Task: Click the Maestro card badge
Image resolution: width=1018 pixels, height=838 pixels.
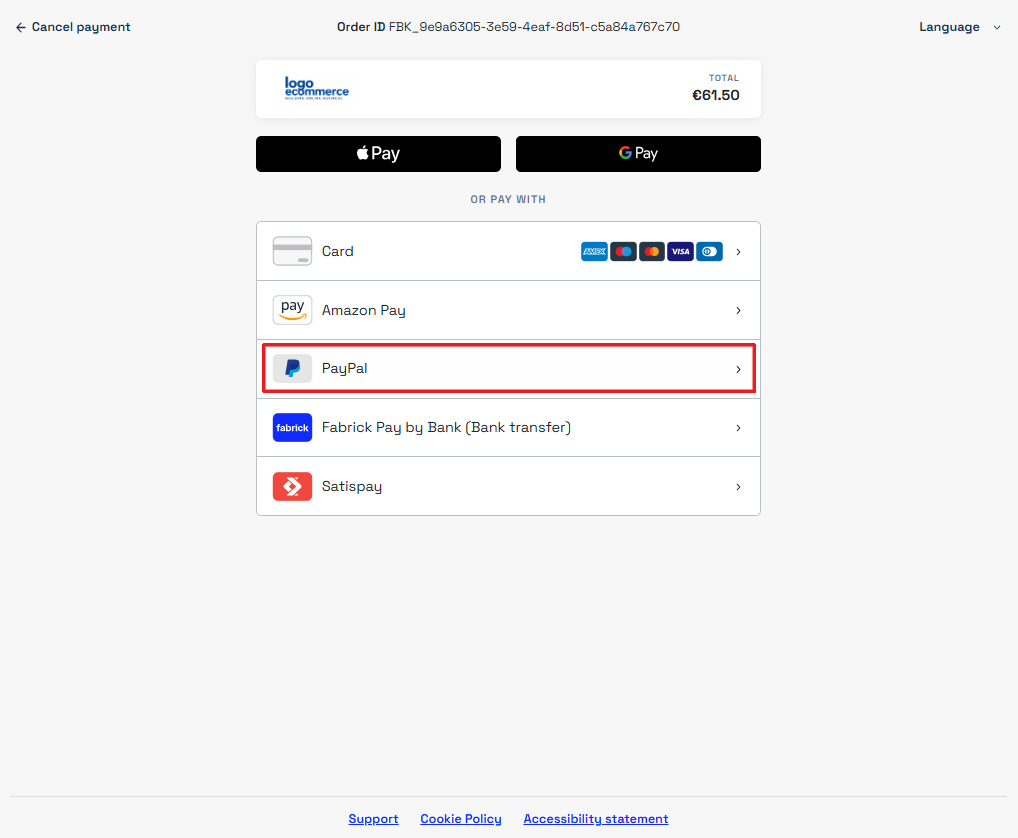Action: click(623, 251)
